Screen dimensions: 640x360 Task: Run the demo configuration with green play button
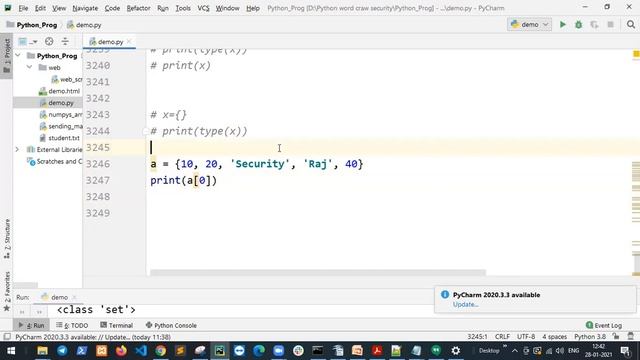(x=562, y=24)
